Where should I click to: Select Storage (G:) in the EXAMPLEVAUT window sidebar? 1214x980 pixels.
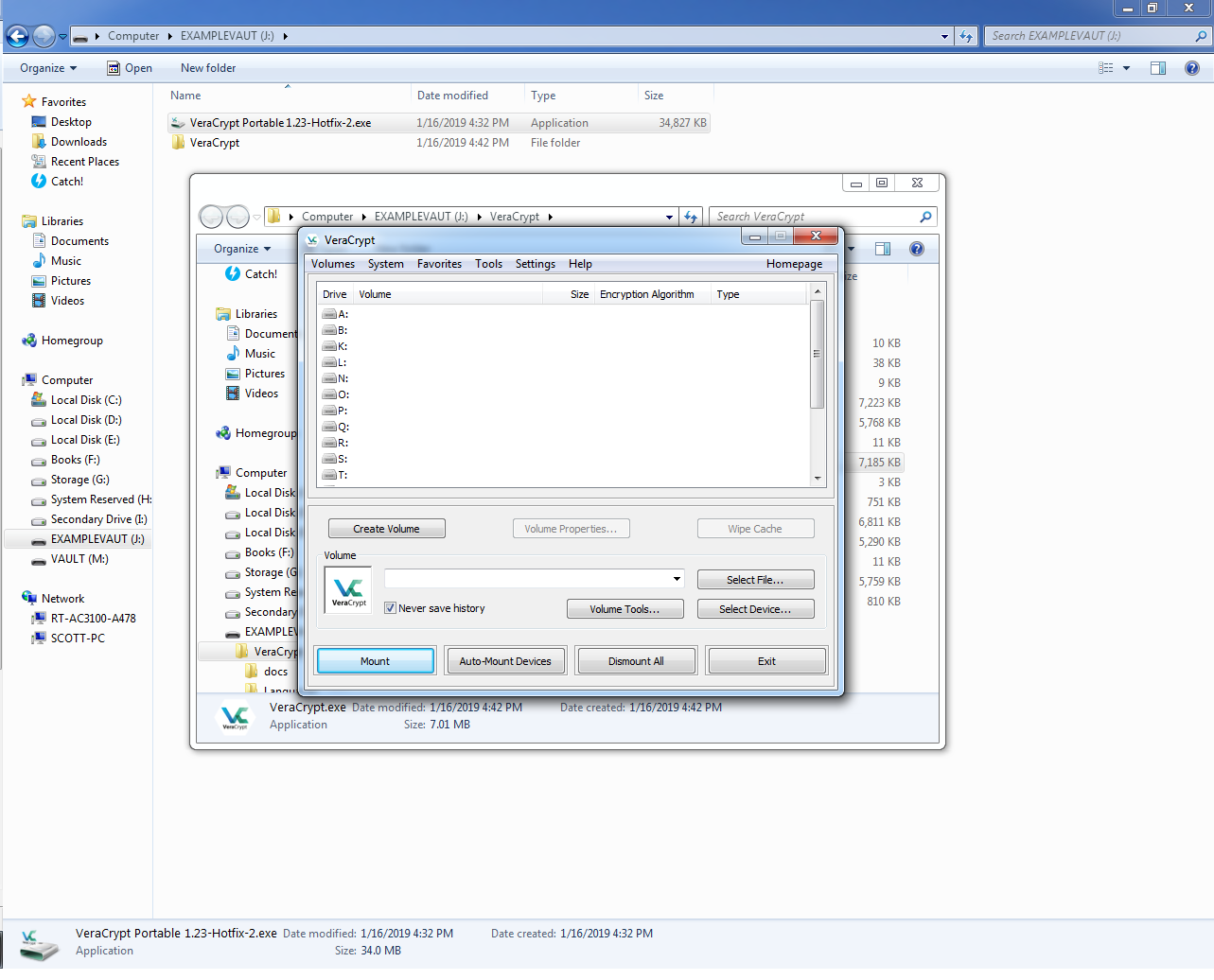tap(79, 480)
